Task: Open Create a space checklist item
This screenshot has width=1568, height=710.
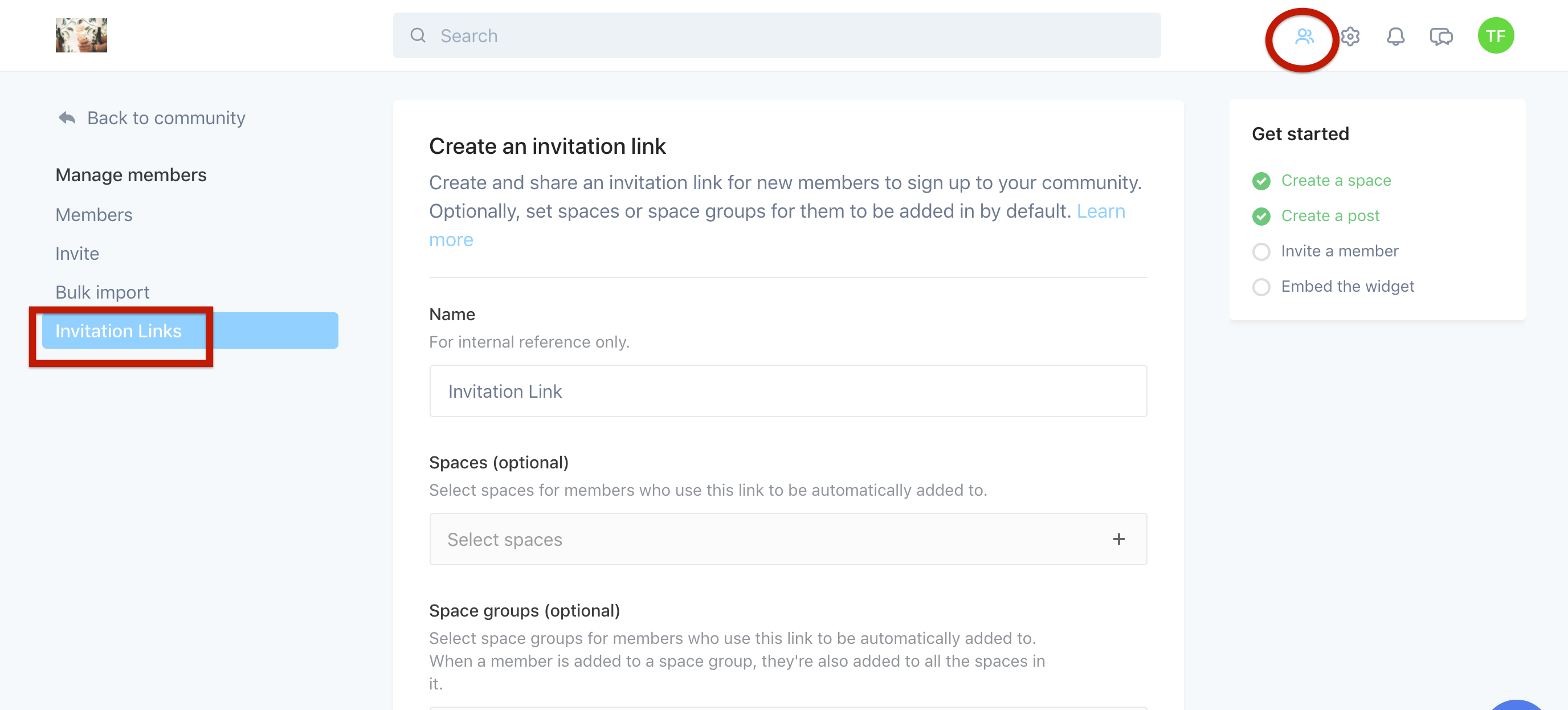Action: point(1336,180)
